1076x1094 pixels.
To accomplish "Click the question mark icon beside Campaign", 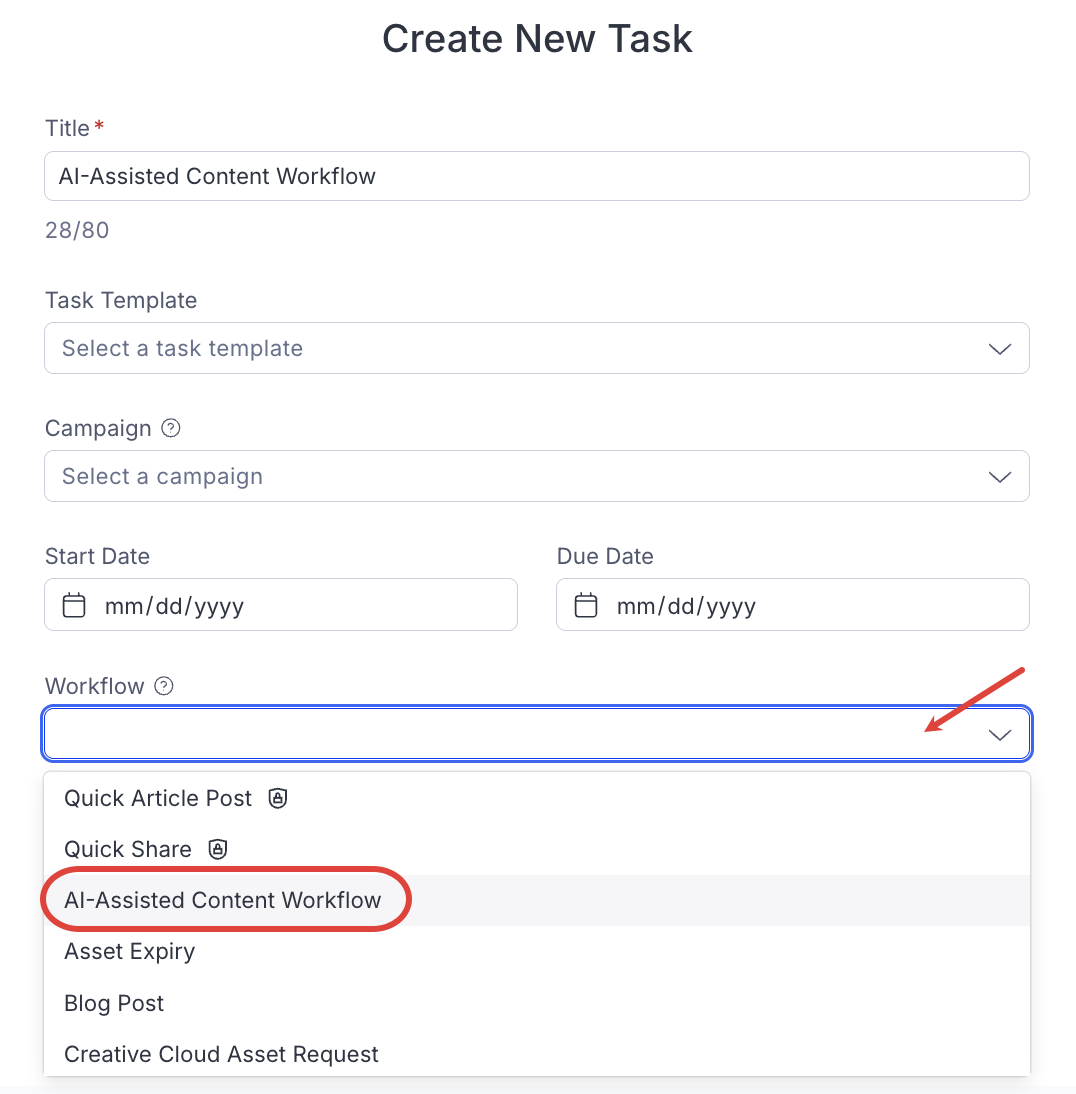I will click(170, 428).
